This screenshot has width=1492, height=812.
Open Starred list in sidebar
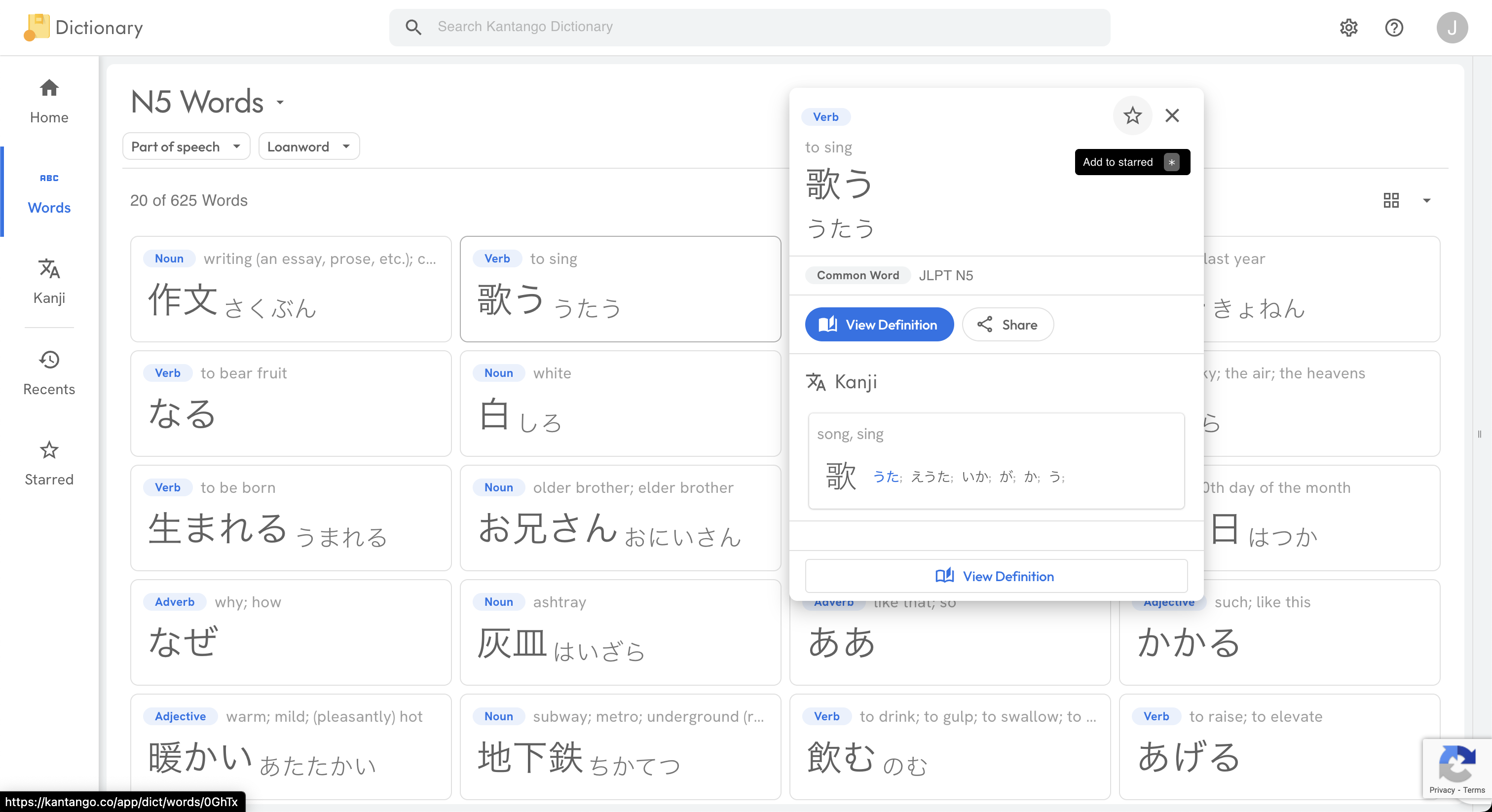click(49, 463)
